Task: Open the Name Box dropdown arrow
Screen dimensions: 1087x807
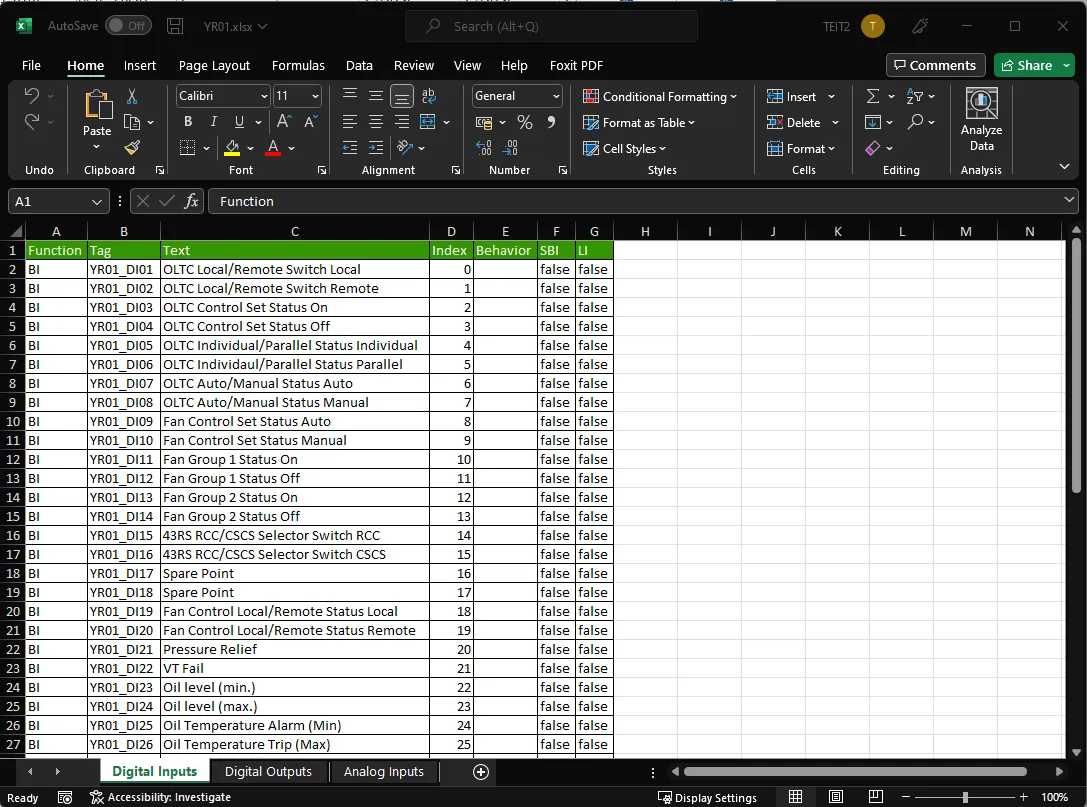Action: click(x=96, y=202)
